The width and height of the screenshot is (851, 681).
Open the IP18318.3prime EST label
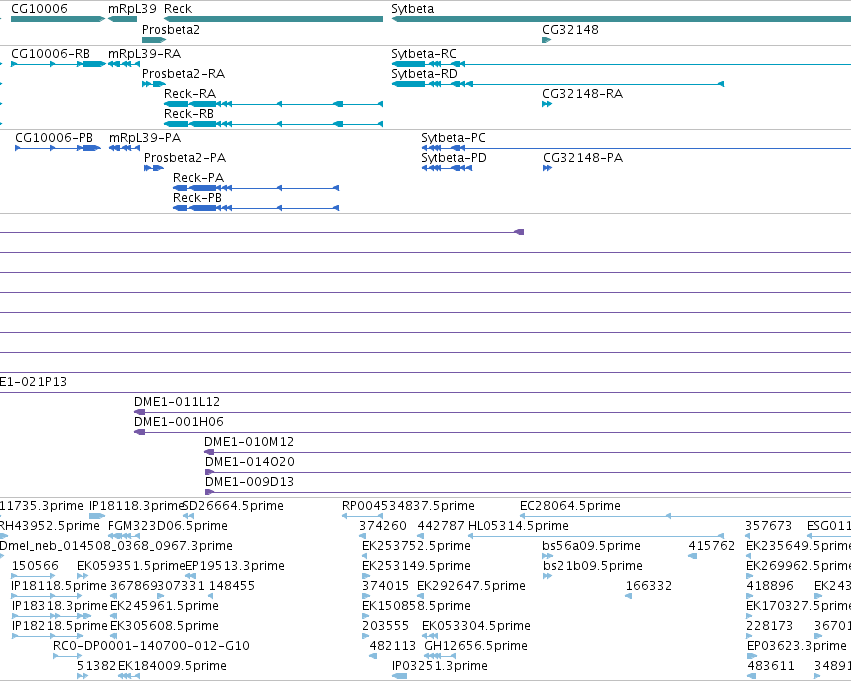(60, 606)
